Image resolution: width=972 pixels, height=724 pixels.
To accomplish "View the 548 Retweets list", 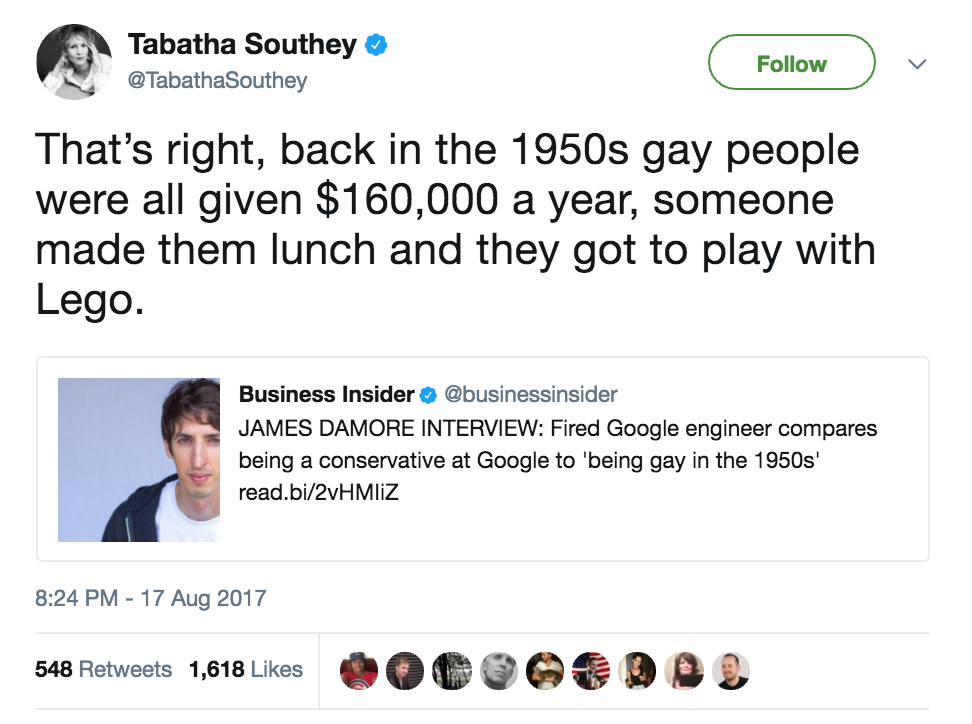I will 103,669.
